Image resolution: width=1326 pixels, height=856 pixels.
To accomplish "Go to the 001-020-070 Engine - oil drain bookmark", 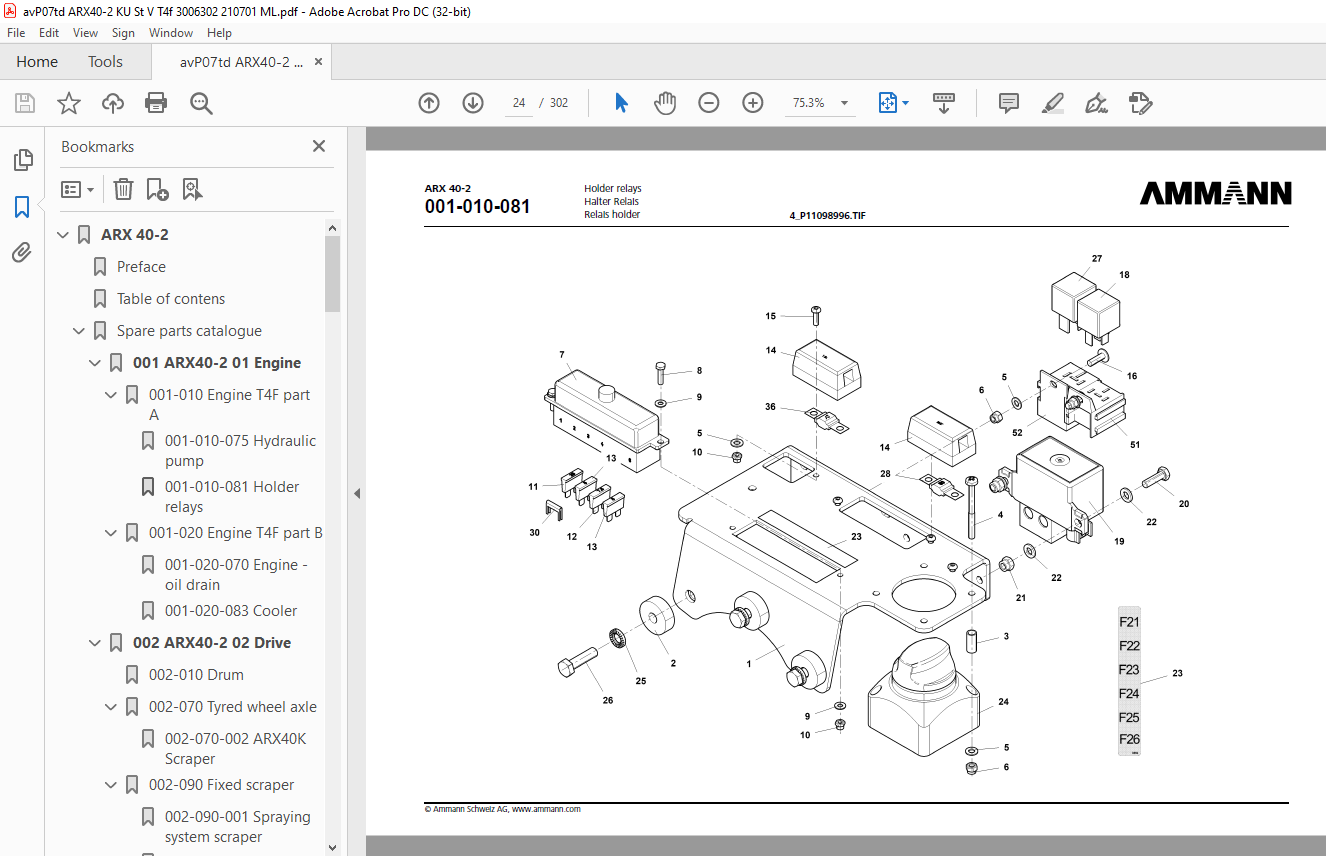I will pos(236,575).
